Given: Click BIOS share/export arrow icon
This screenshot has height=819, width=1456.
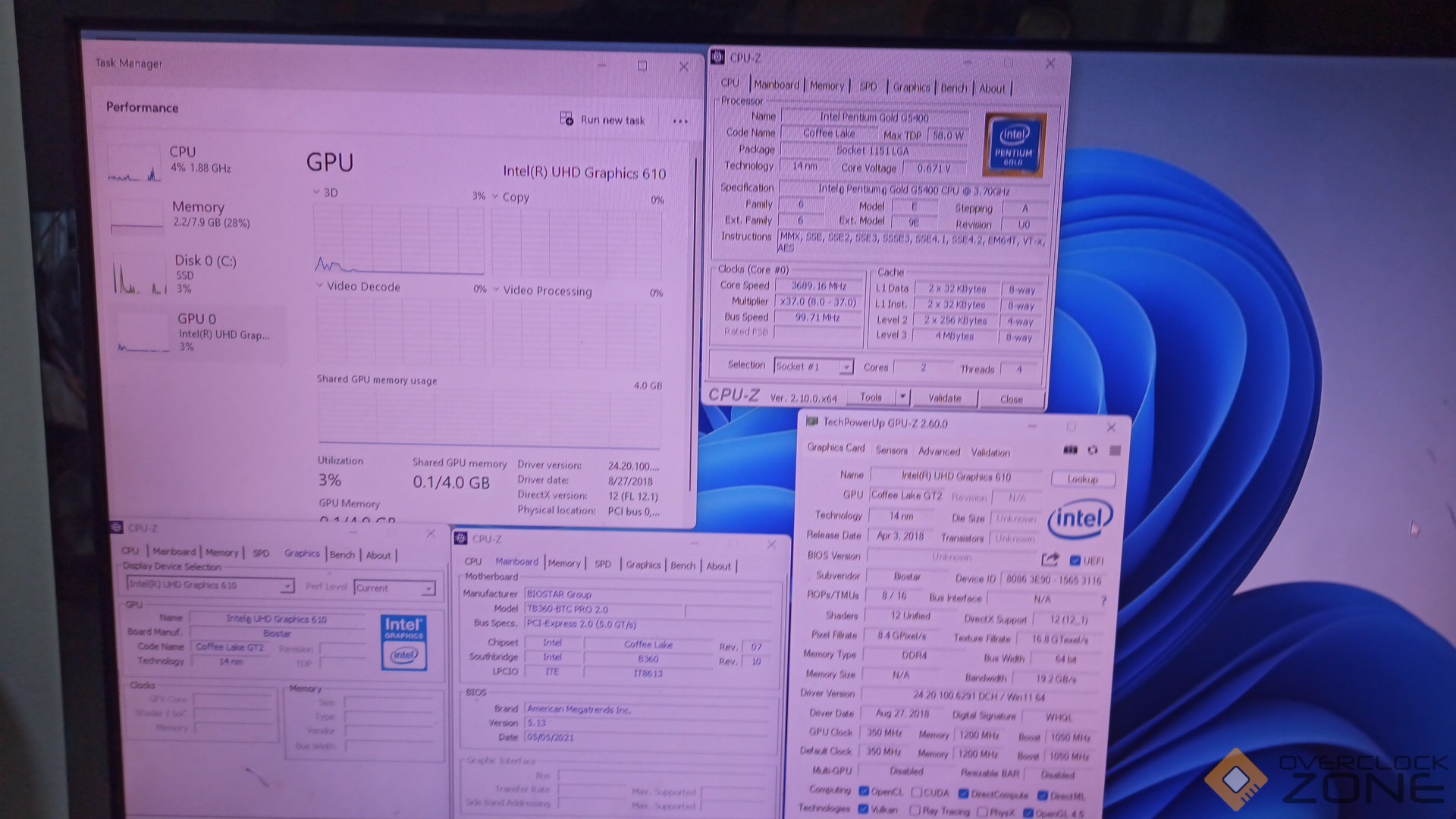Looking at the screenshot, I should pos(1050,560).
